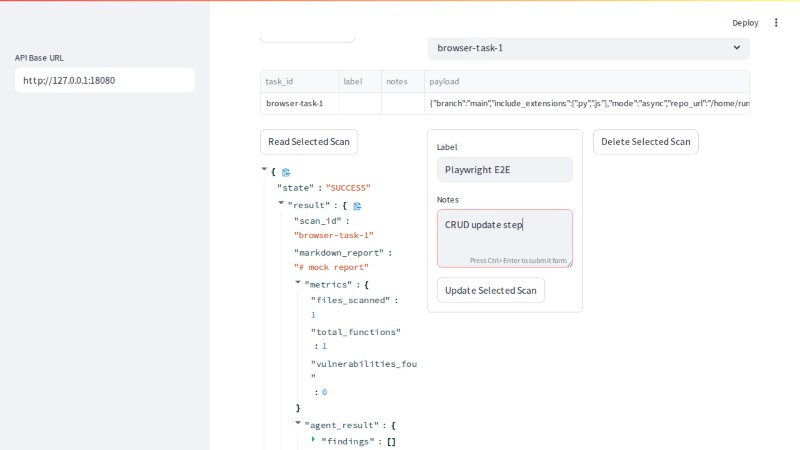Click the Deploy button
This screenshot has width=800, height=450.
[x=745, y=23]
